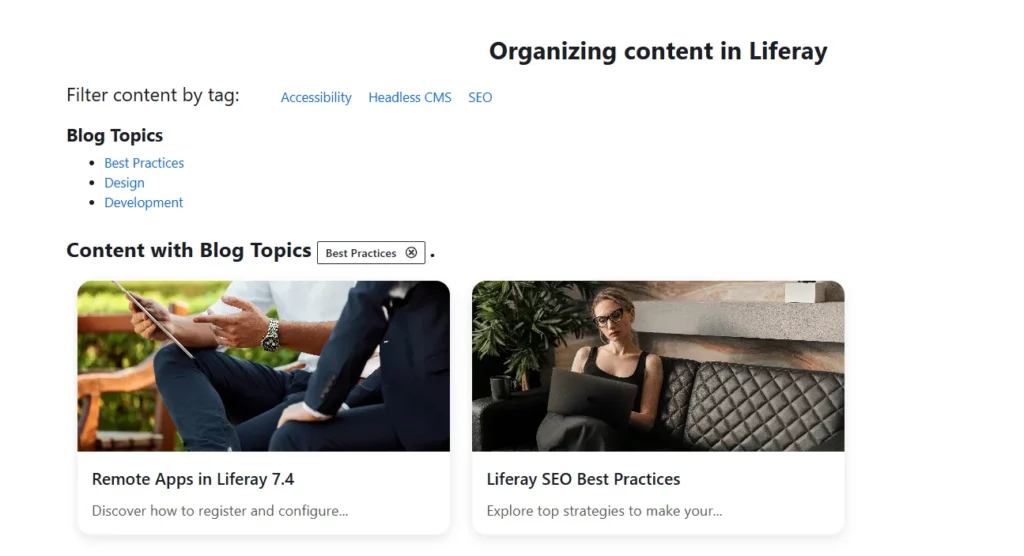Remove the Best Practices filter chip
Image resolution: width=1024 pixels, height=556 pixels.
coord(411,253)
